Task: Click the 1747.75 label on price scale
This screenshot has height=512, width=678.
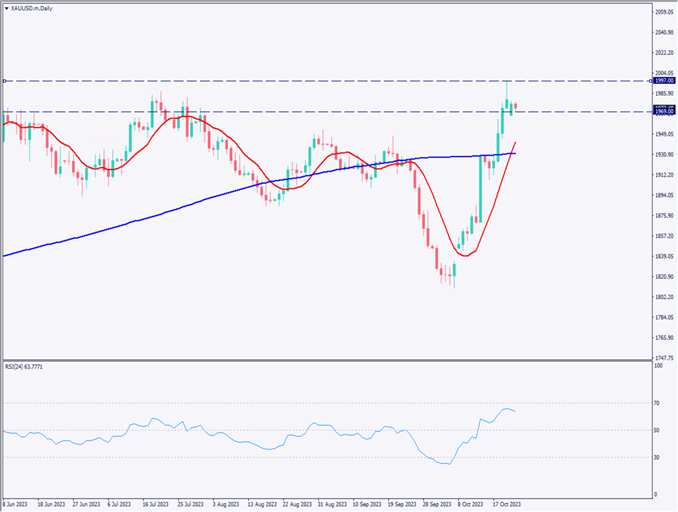Action: (662, 357)
